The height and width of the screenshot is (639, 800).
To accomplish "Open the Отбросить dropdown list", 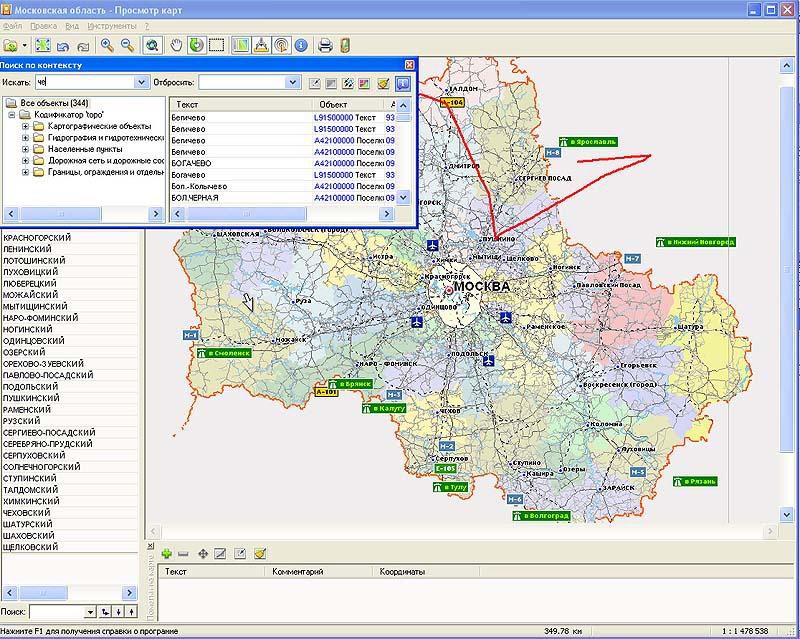I will (x=292, y=82).
